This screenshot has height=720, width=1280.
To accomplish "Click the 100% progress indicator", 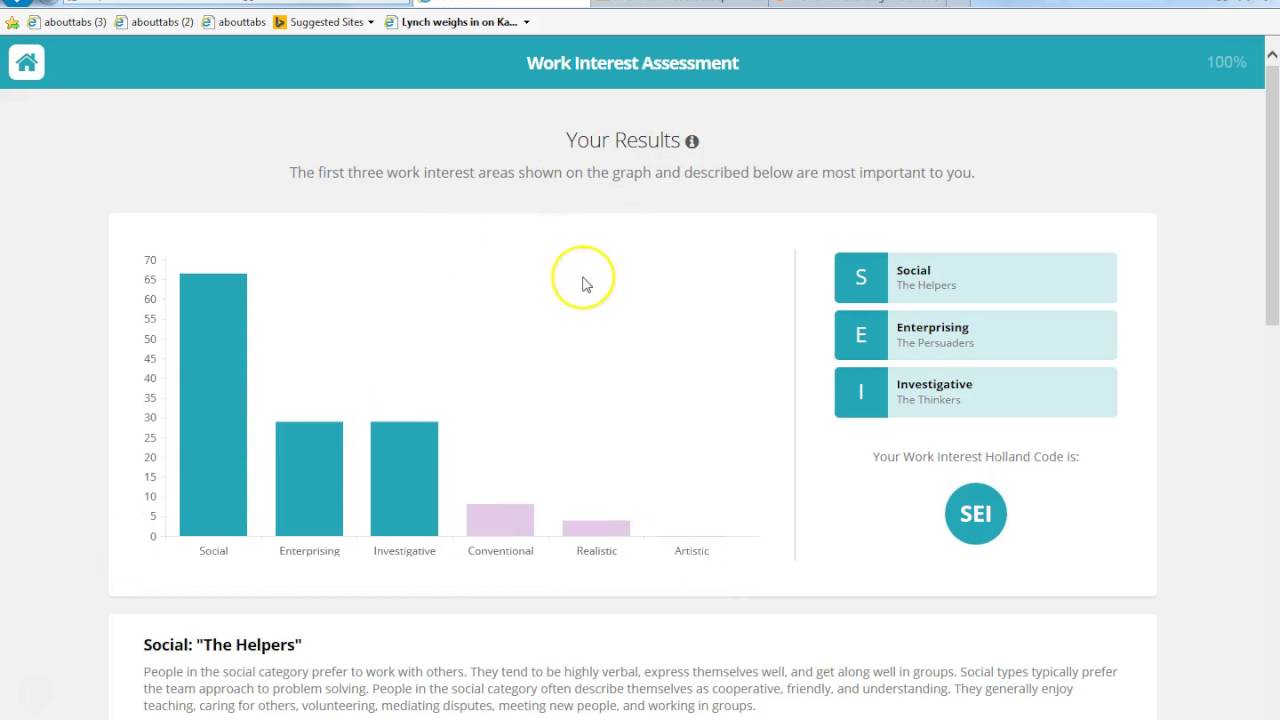I will click(x=1226, y=62).
